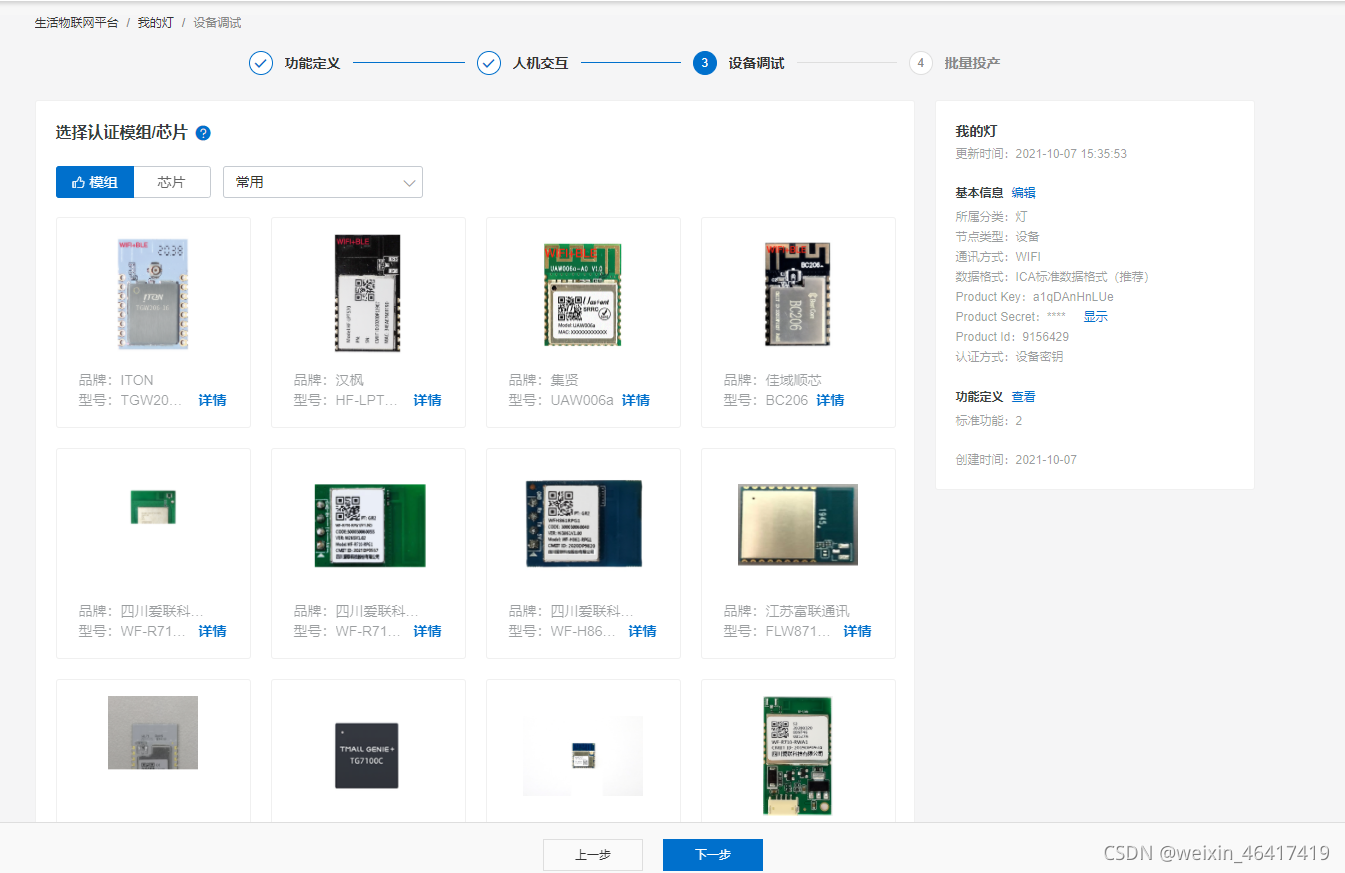
Task: Click the 功能定义 step label
Action: tap(312, 63)
